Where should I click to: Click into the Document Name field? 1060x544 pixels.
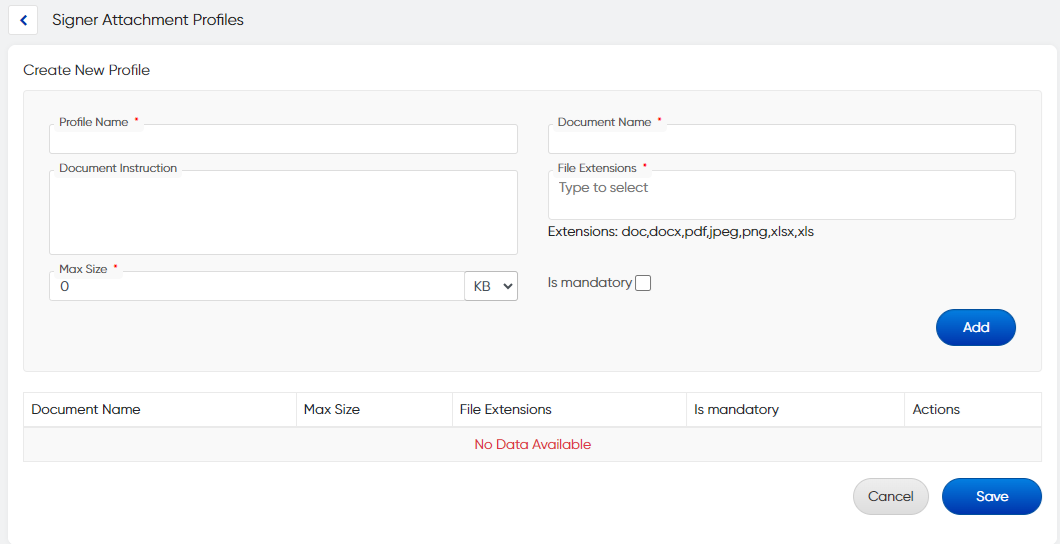pos(781,139)
